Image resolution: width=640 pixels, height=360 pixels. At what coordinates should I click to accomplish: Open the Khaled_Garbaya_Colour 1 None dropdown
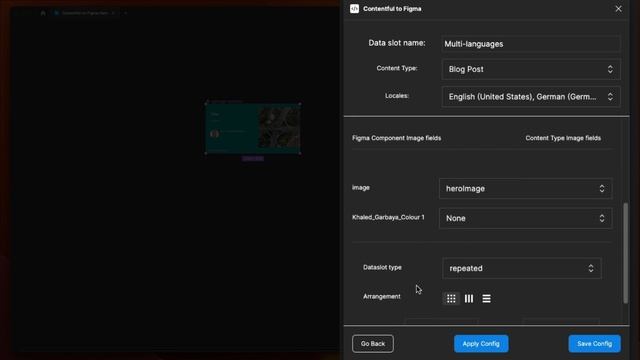(x=525, y=218)
